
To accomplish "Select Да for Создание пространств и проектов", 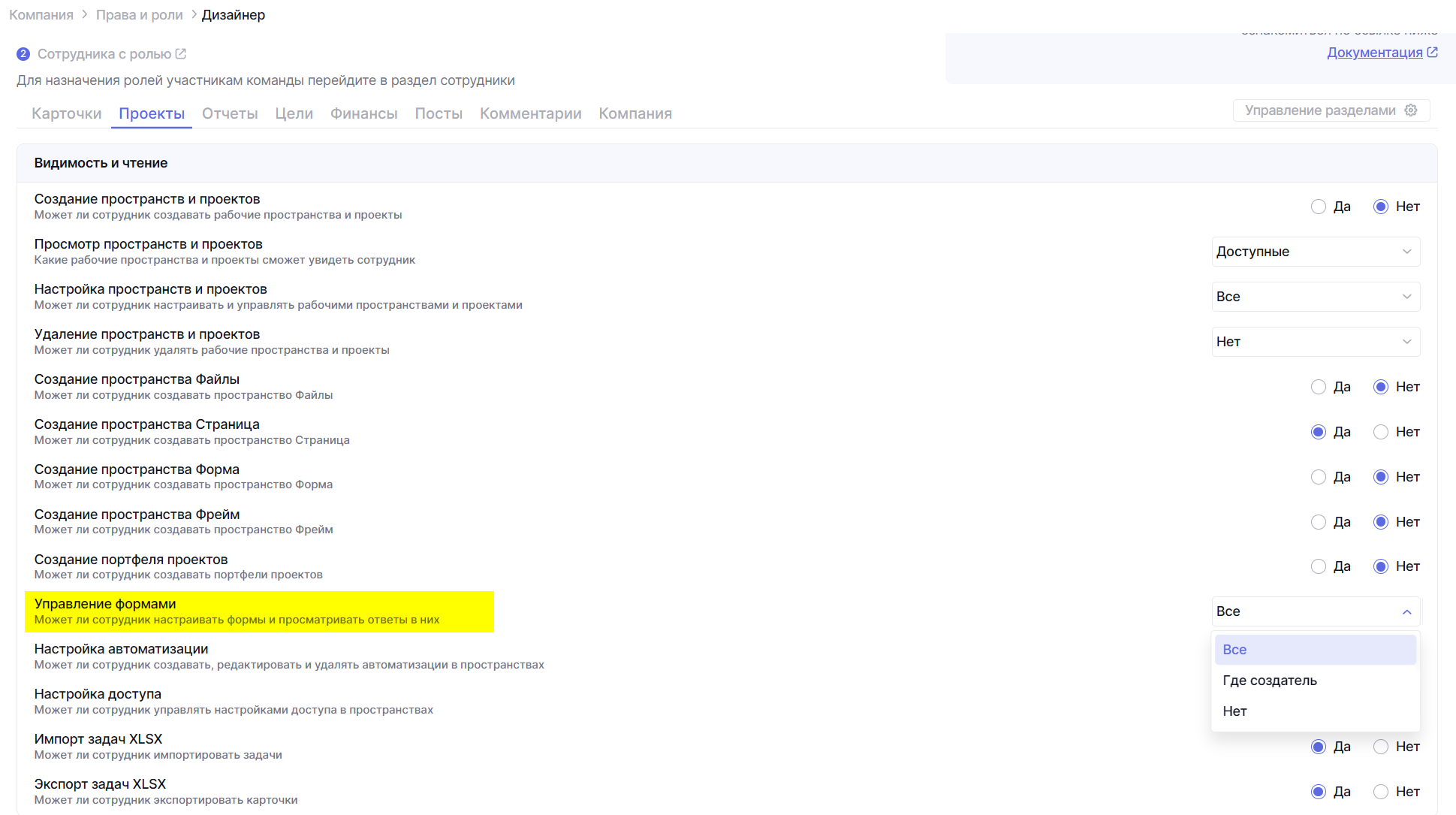I will (1318, 207).
